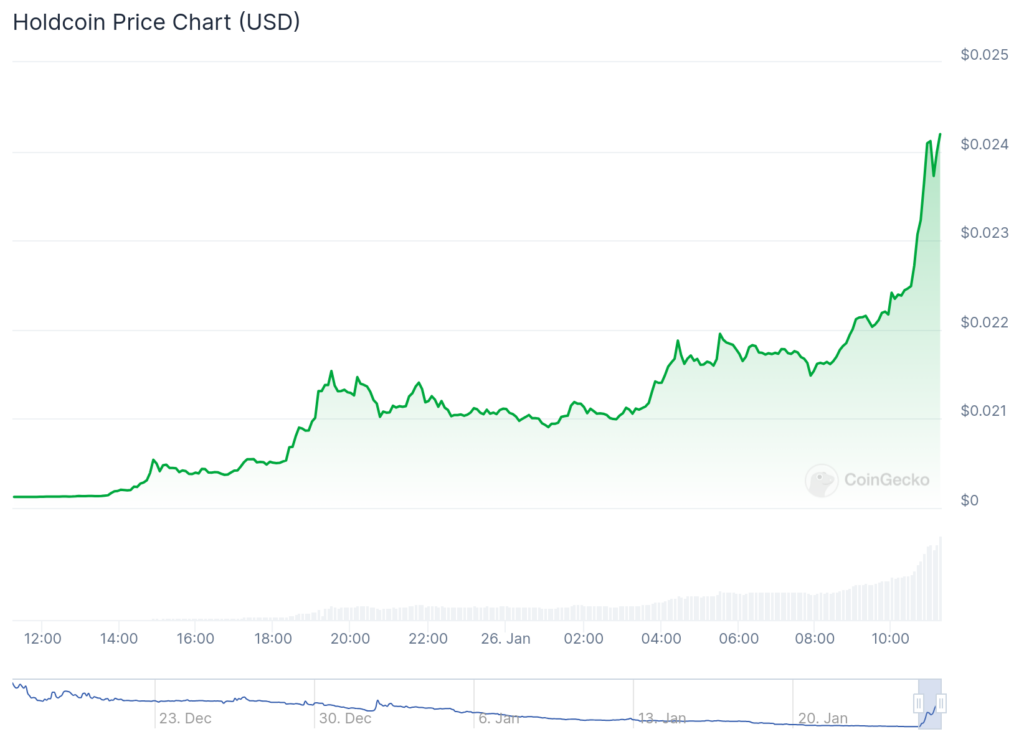Click the 13. Jan date in navigator
Viewport: 1024px width, 747px height.
(x=660, y=718)
